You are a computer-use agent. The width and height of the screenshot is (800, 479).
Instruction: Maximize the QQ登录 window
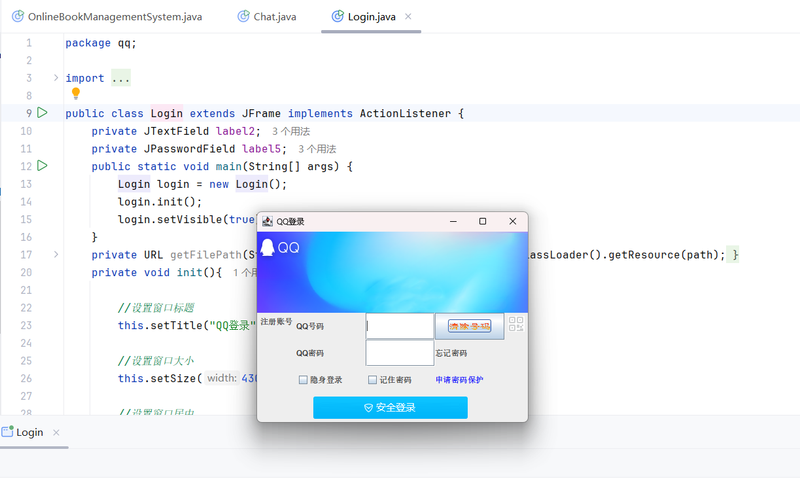point(483,221)
